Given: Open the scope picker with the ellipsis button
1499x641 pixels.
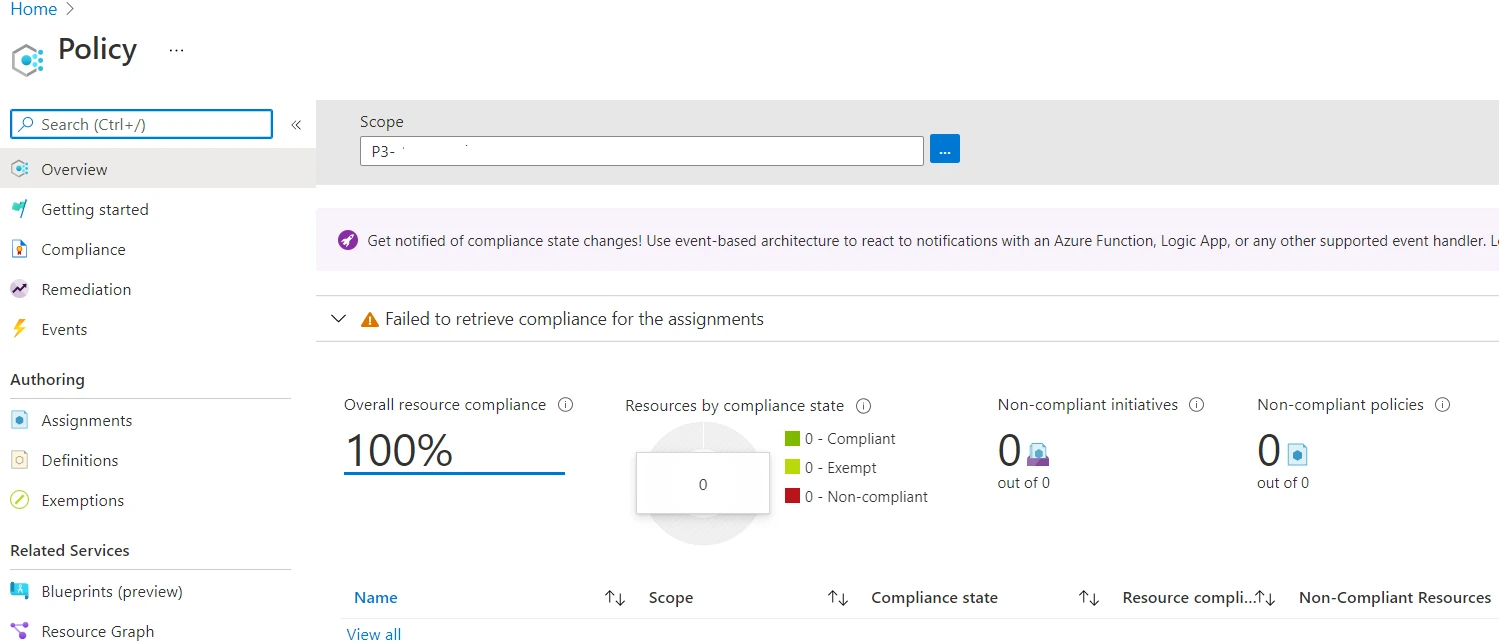Looking at the screenshot, I should [944, 148].
